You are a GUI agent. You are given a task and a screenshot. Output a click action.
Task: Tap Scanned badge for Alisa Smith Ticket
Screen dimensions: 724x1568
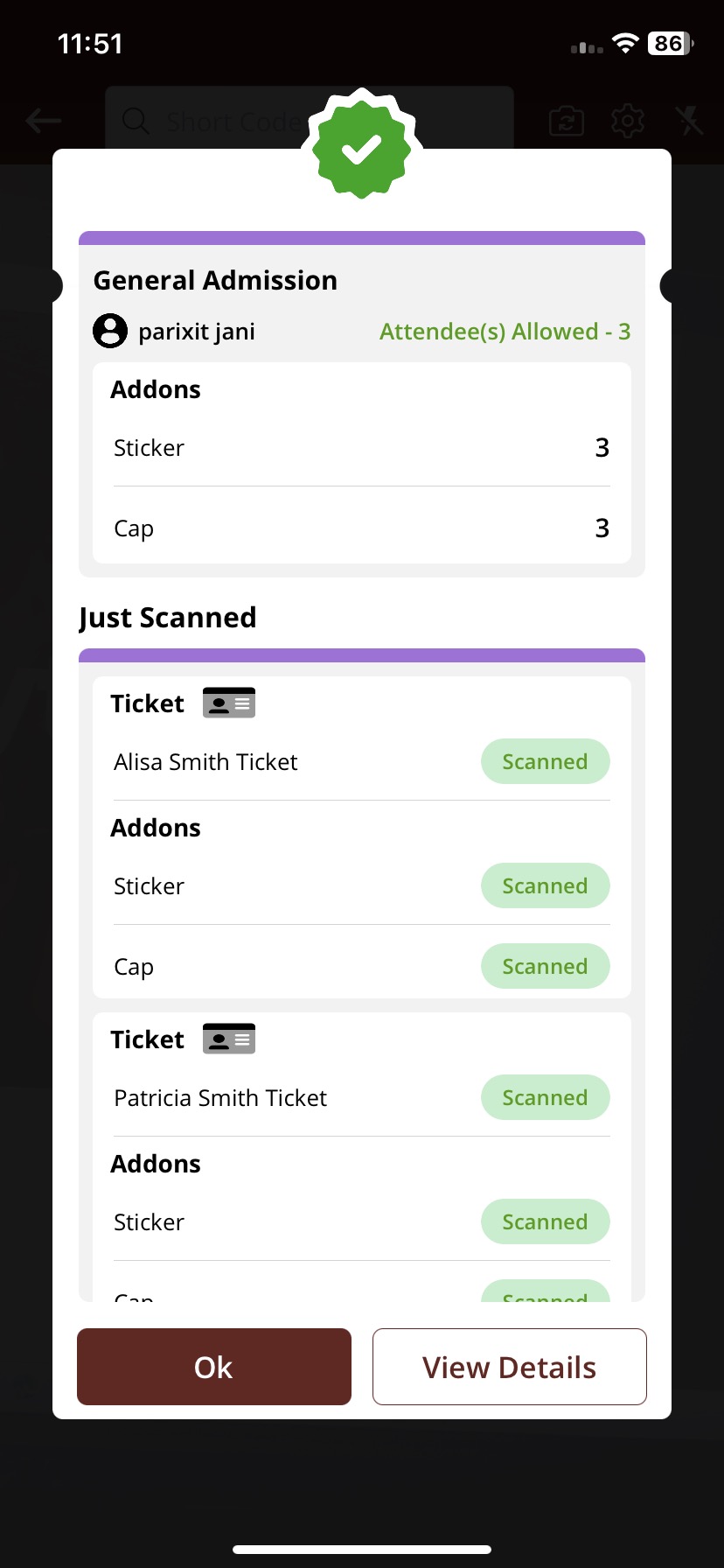[x=546, y=761]
